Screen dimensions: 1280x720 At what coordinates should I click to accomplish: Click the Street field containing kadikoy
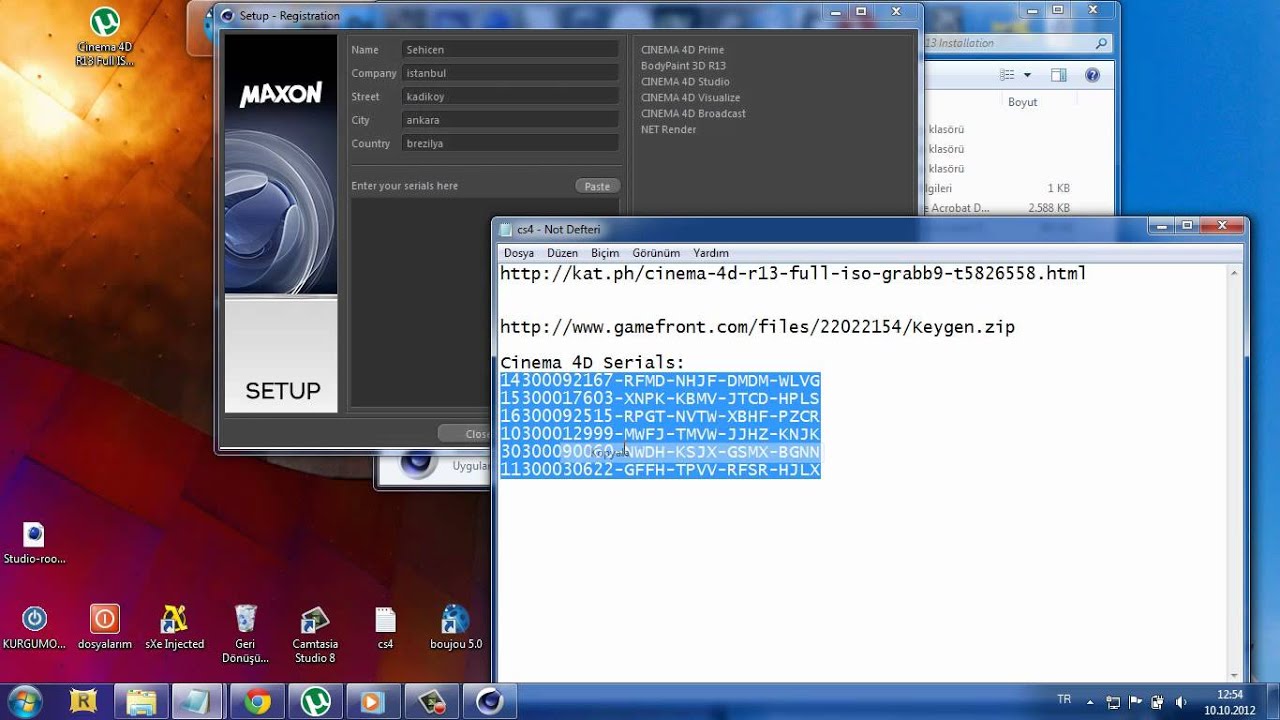tap(510, 97)
